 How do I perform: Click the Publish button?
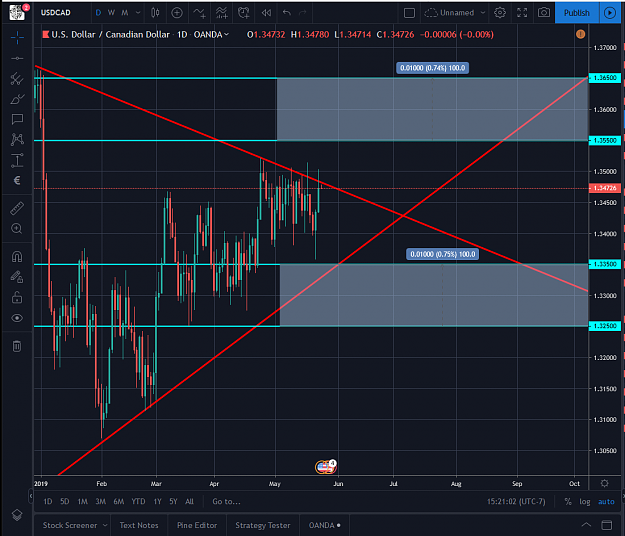click(577, 13)
